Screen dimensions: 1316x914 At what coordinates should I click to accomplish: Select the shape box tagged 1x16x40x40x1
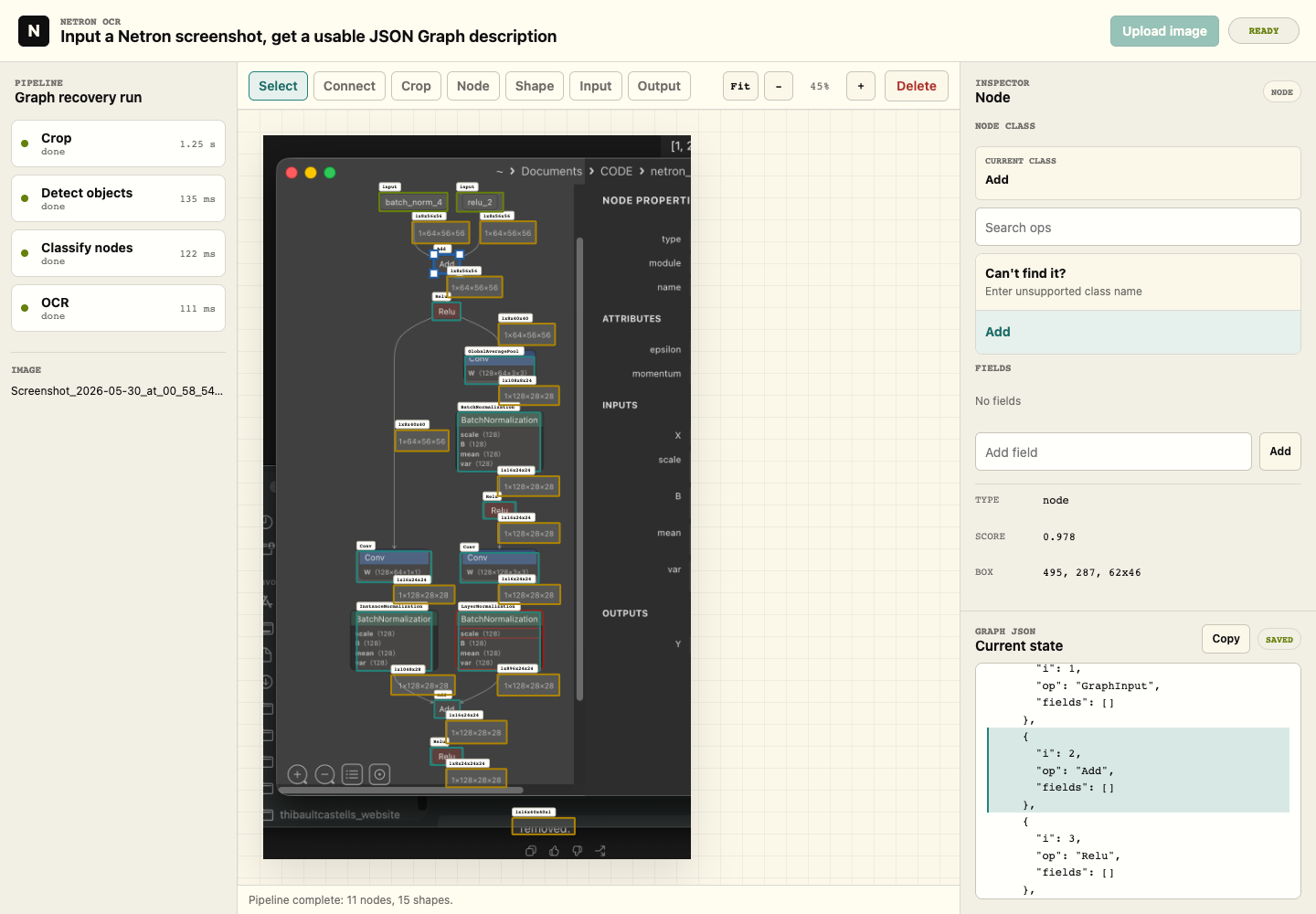(543, 827)
